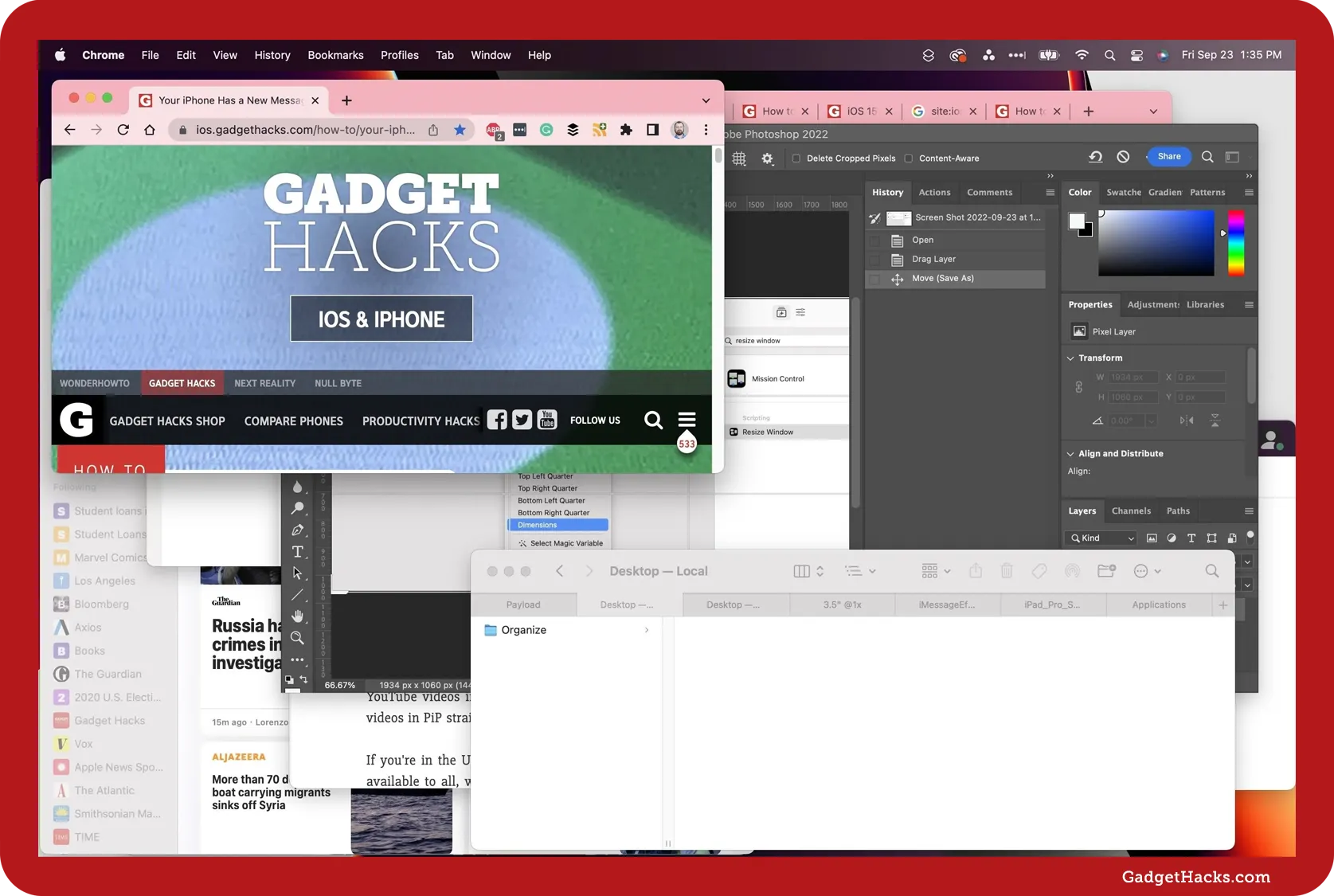The height and width of the screenshot is (896, 1334).
Task: Select the Dodge tool in Photoshop's toolbar
Action: (298, 508)
